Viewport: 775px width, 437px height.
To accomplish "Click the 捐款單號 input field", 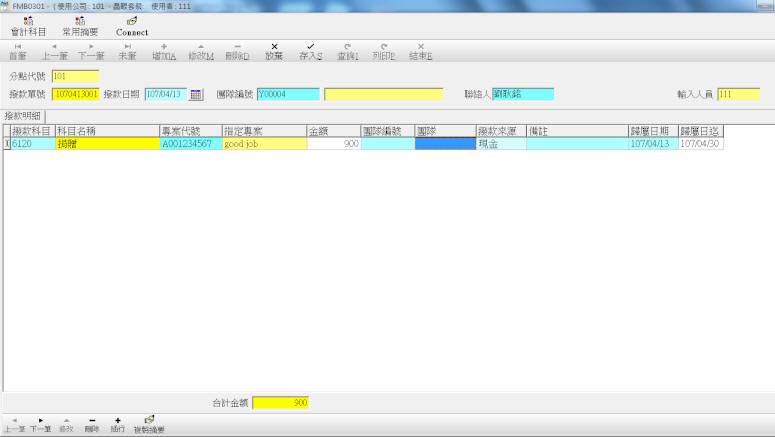I will tap(76, 94).
